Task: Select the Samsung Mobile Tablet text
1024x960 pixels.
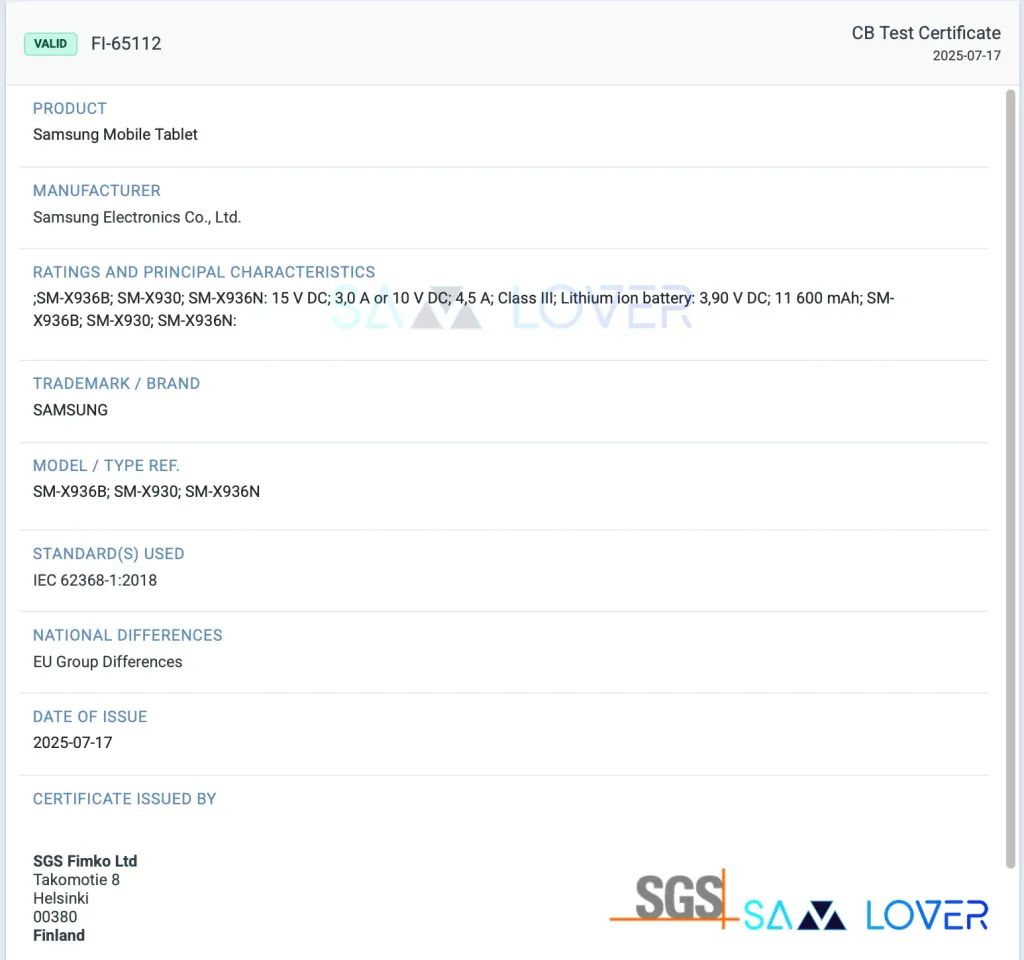Action: 115,135
